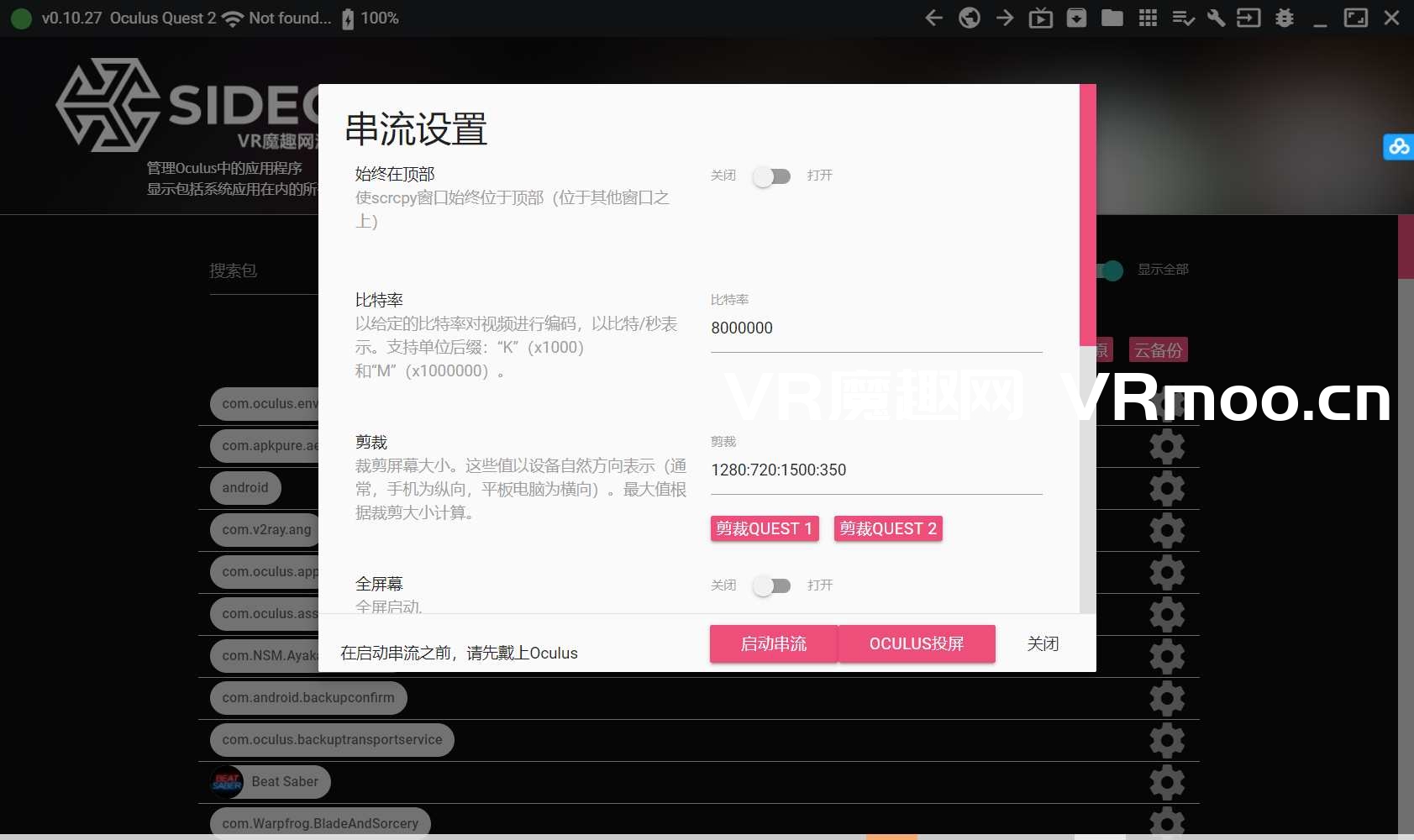Screen dimensions: 1414x840
Task: Open settings gear for Beat Saber row
Action: [1167, 783]
